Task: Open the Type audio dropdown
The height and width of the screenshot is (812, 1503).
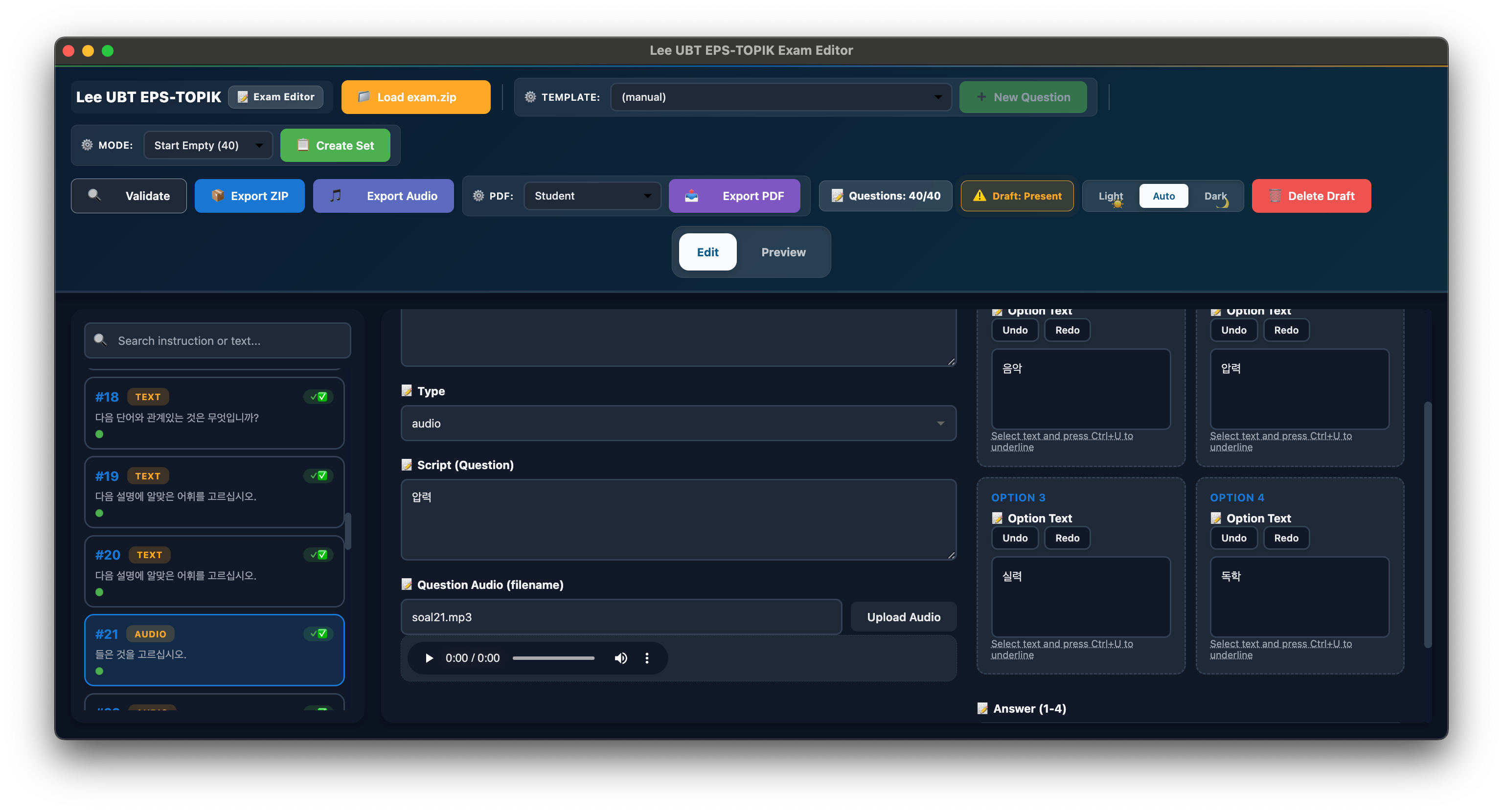Action: point(678,423)
